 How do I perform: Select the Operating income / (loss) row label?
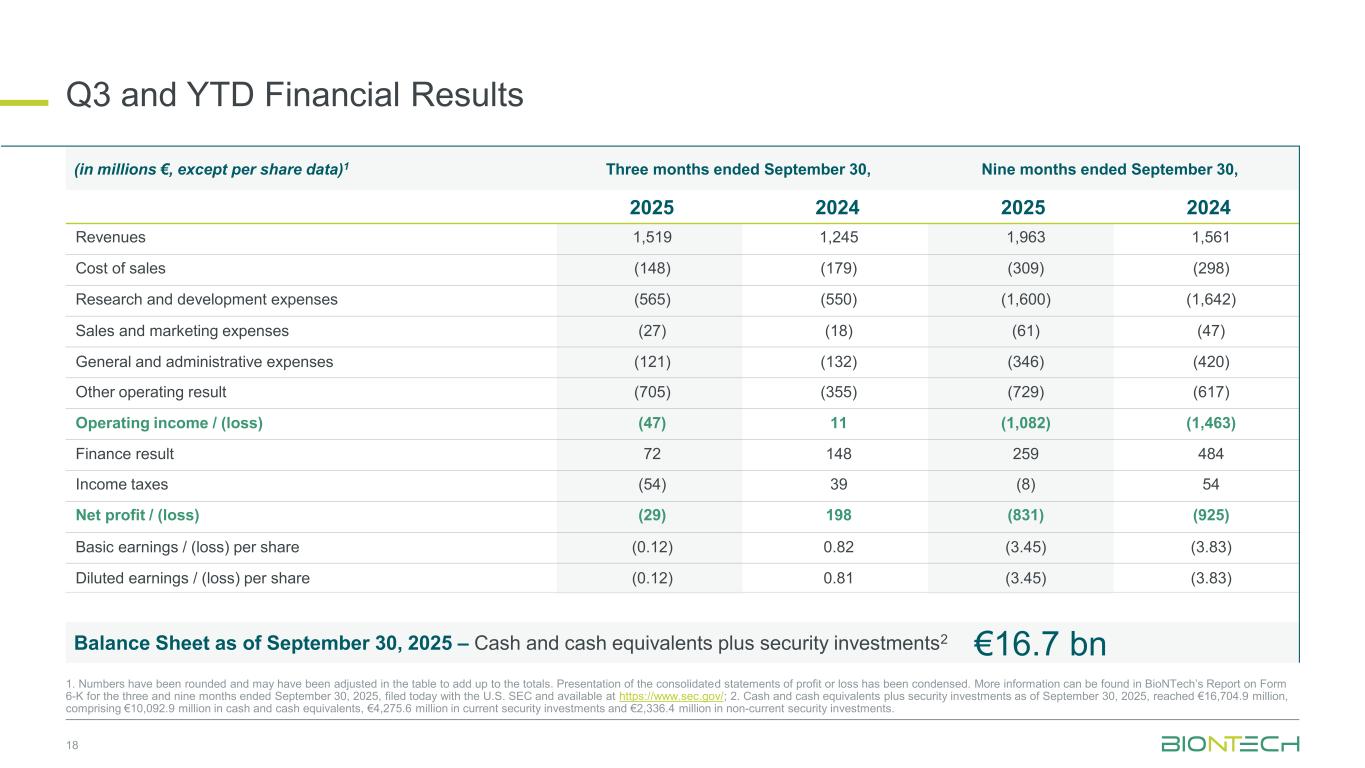[169, 423]
